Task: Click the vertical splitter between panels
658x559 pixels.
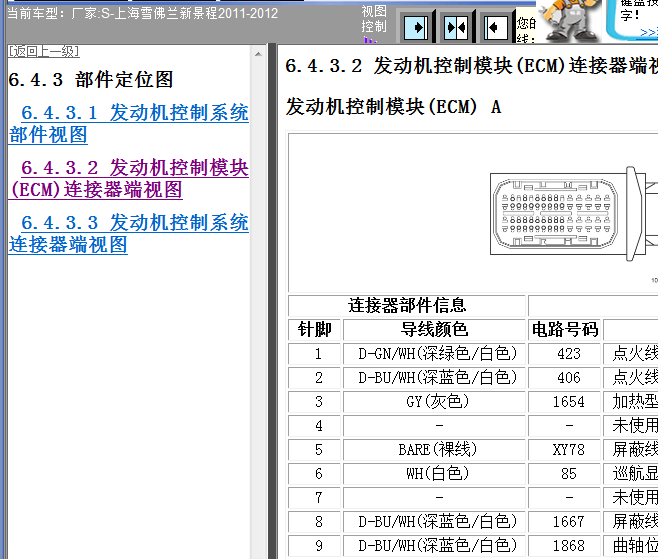Action: pyautogui.click(x=272, y=301)
